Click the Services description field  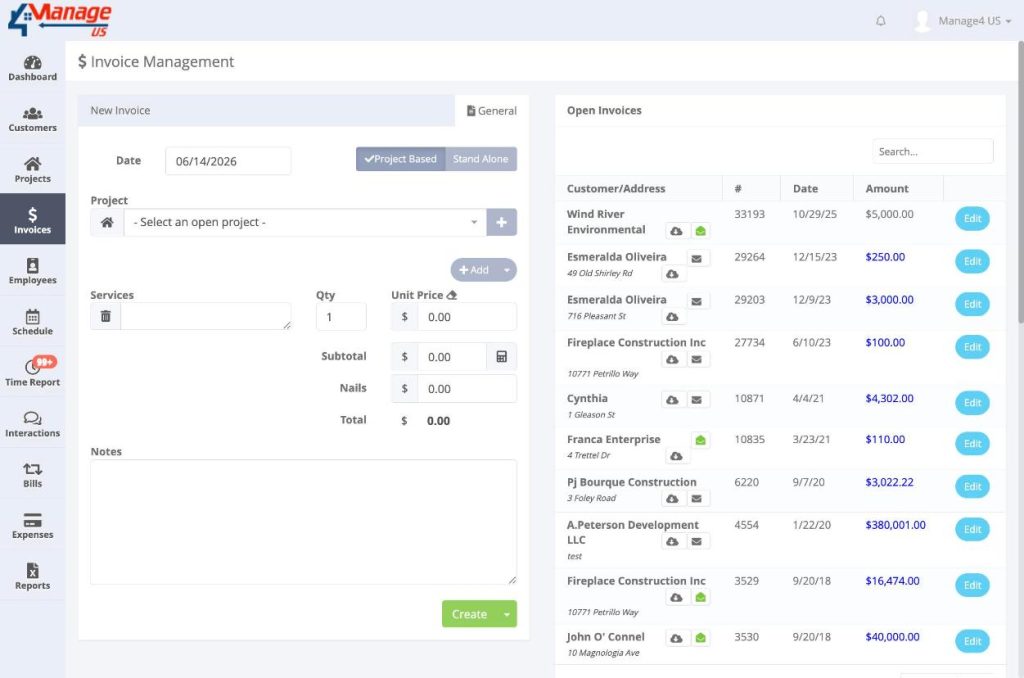[206, 316]
